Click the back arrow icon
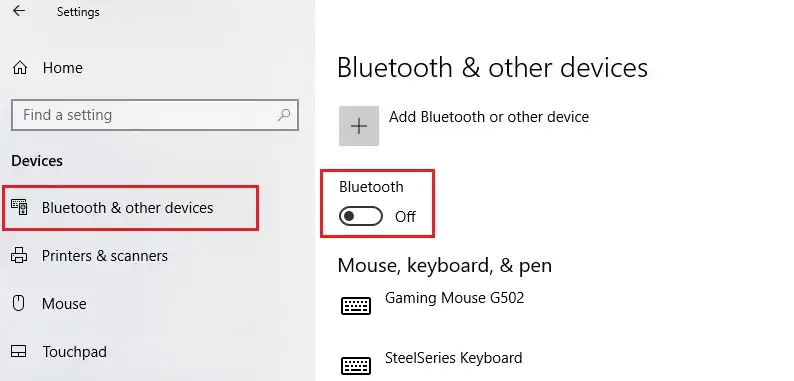 coord(19,11)
